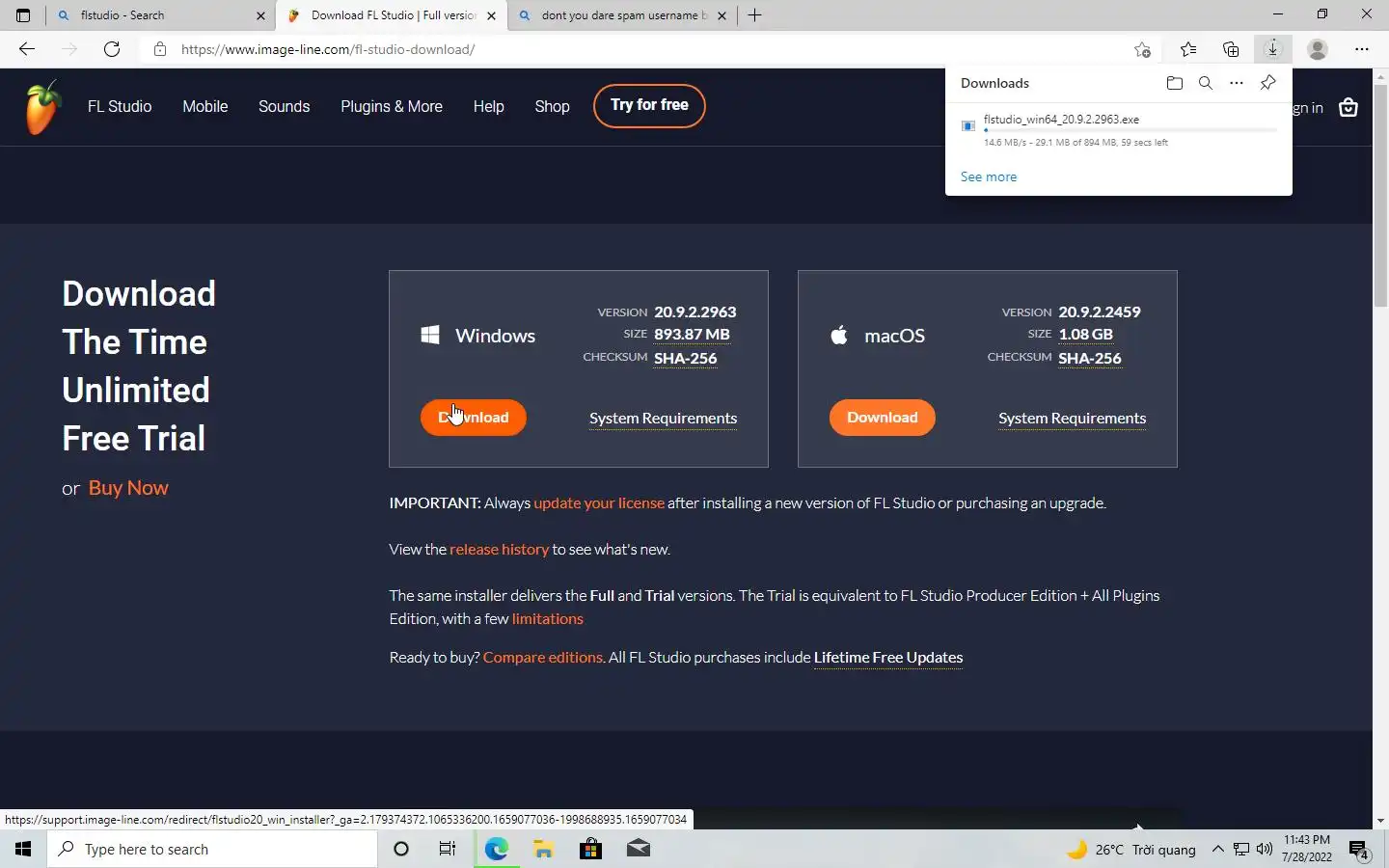
Task: Open the browser profile avatar
Action: [x=1318, y=49]
